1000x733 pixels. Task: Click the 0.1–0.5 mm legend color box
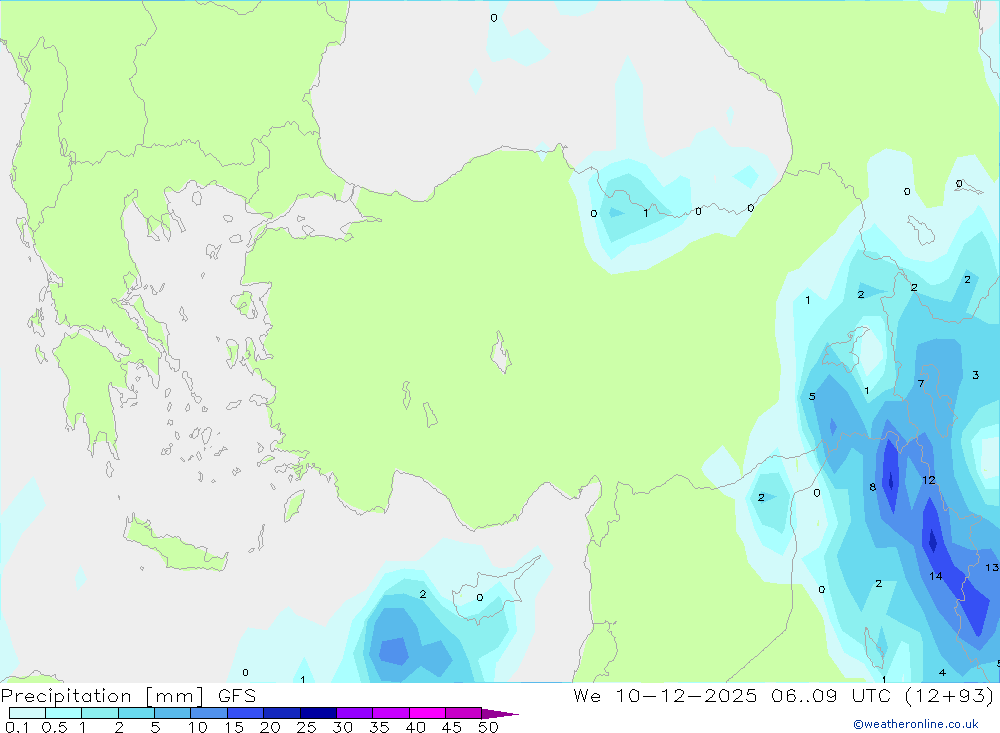click(x=27, y=713)
